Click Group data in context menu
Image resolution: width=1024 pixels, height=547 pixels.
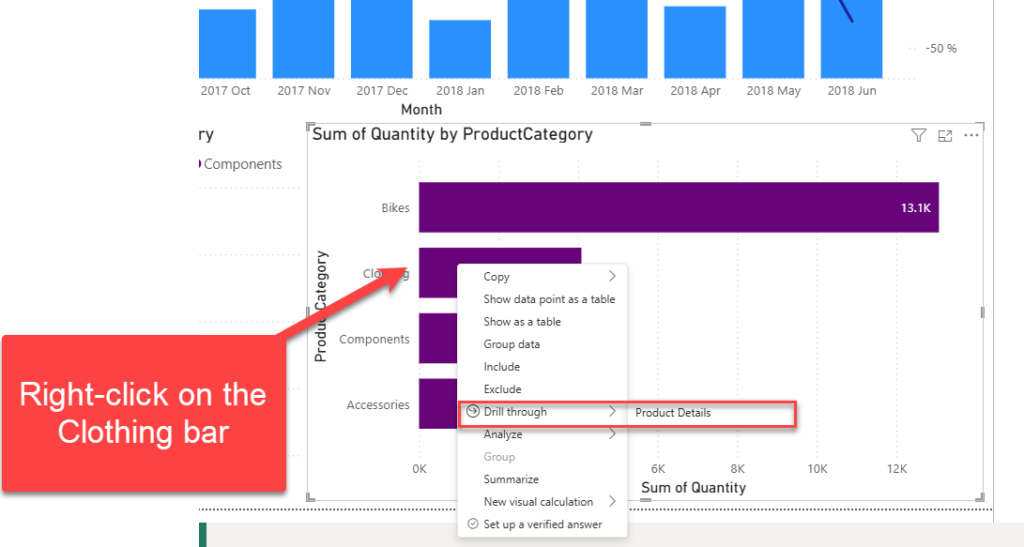(x=512, y=344)
